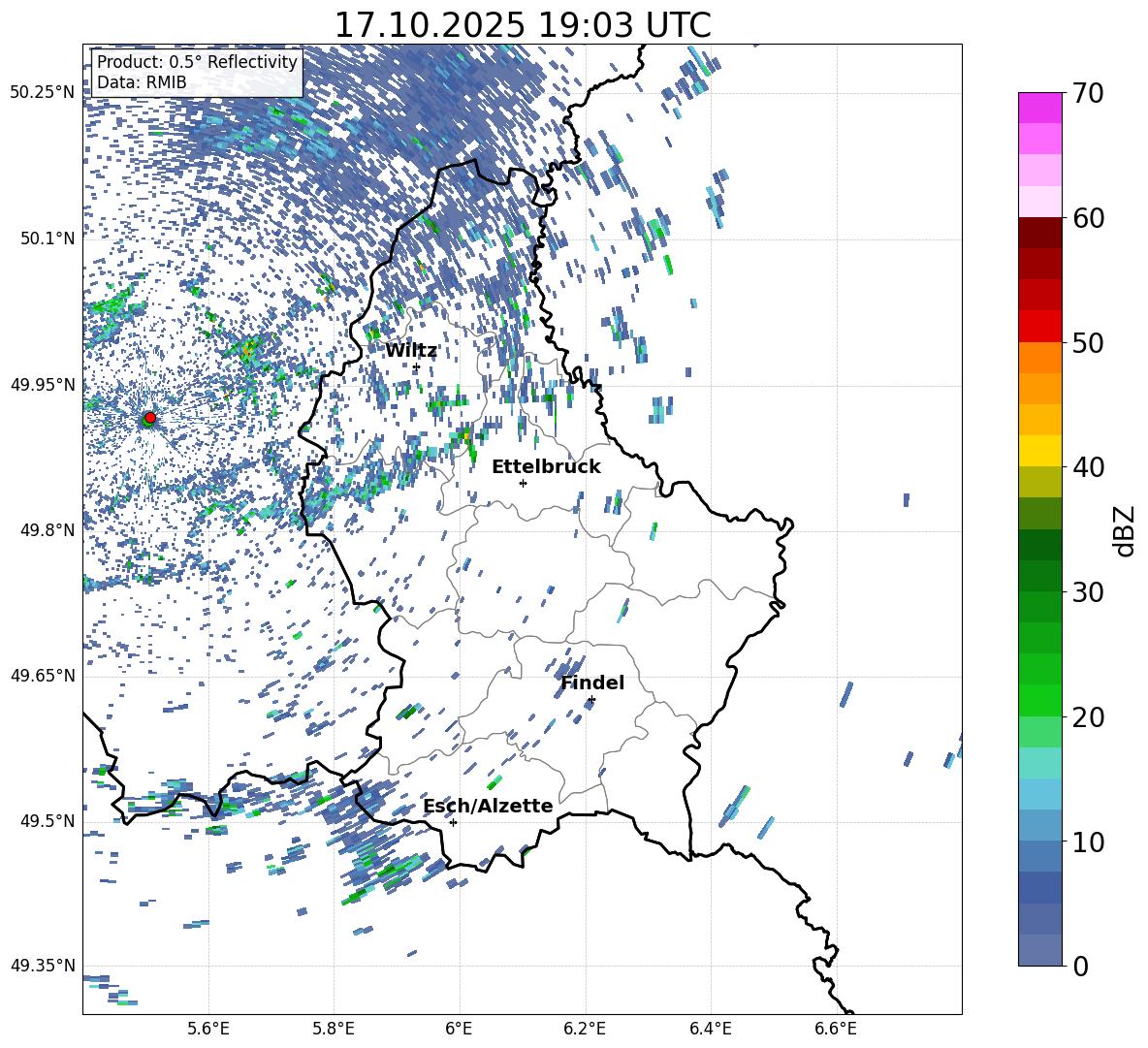Image resolution: width=1148 pixels, height=1048 pixels.
Task: Click the red radar site marker
Action: (x=149, y=418)
